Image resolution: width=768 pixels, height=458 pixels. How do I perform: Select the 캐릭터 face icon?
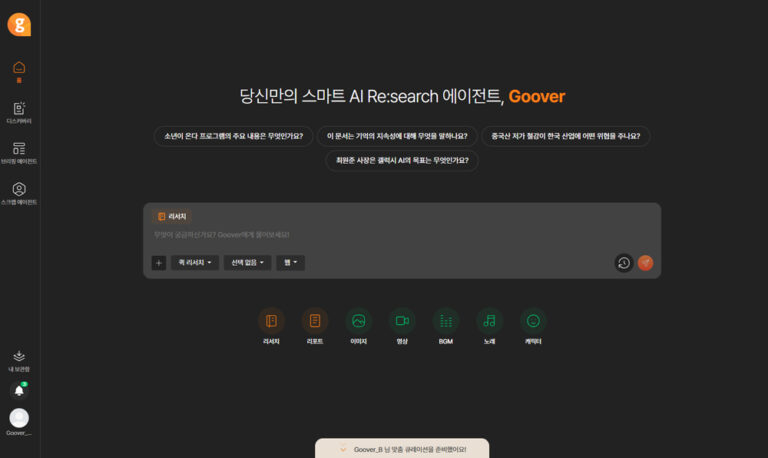pyautogui.click(x=533, y=321)
